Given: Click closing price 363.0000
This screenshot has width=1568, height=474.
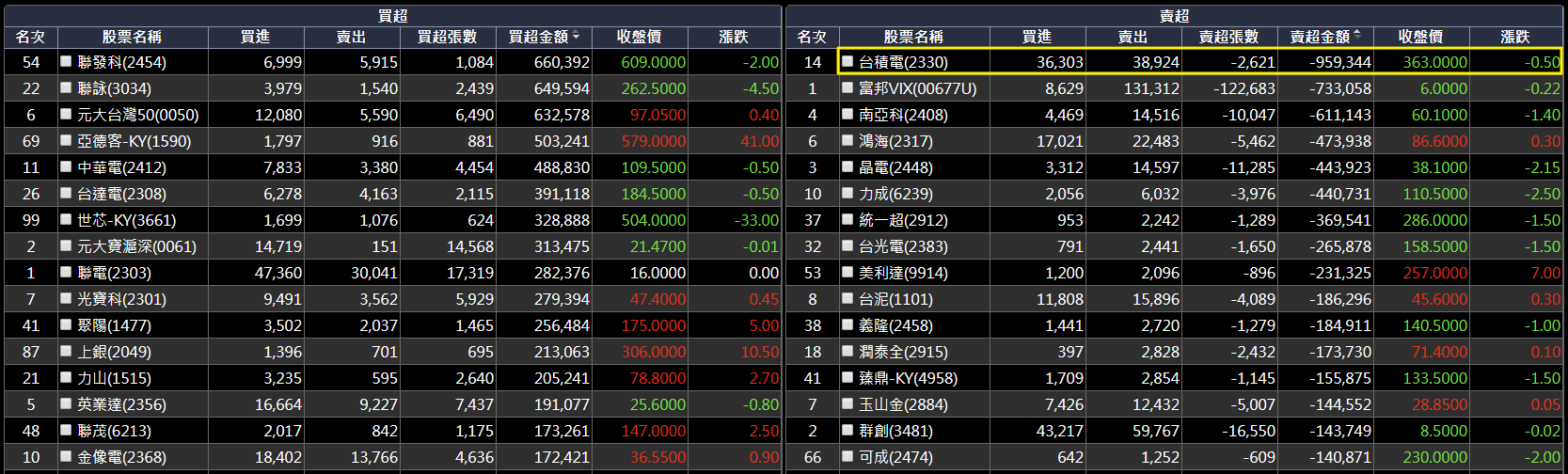Looking at the screenshot, I should point(1435,62).
